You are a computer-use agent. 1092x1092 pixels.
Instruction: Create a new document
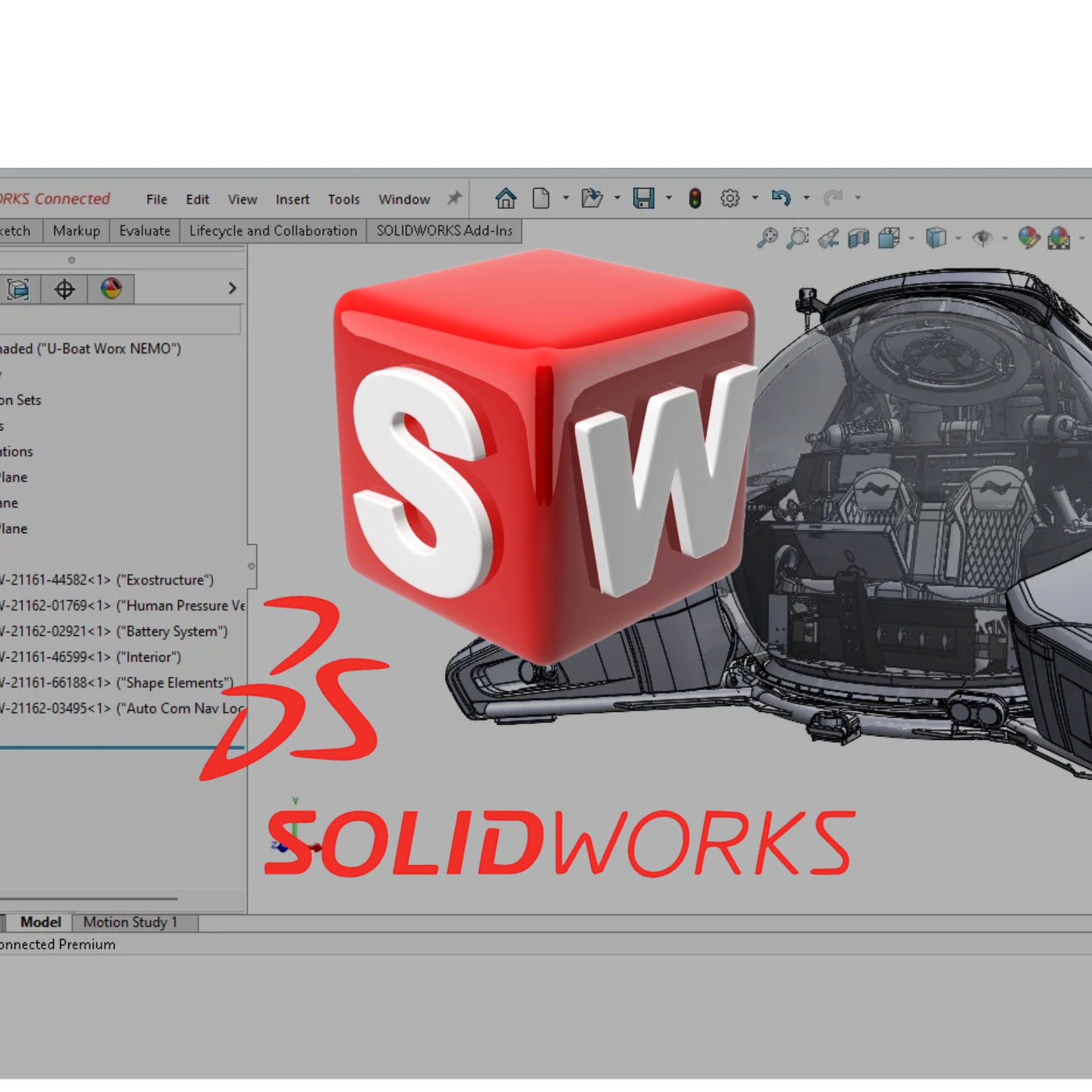[x=541, y=198]
